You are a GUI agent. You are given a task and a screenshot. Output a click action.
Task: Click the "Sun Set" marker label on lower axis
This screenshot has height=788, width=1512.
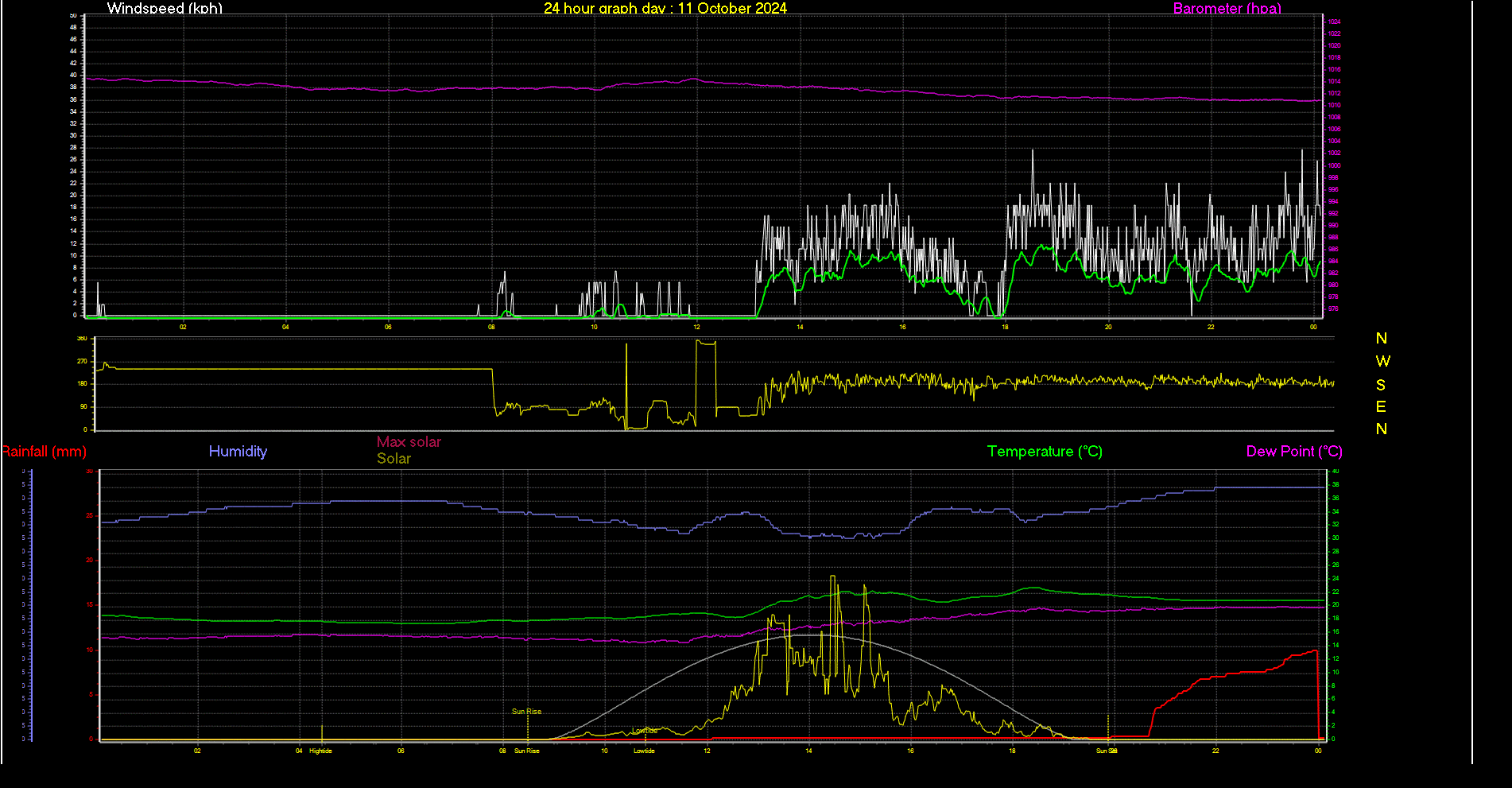click(1107, 751)
